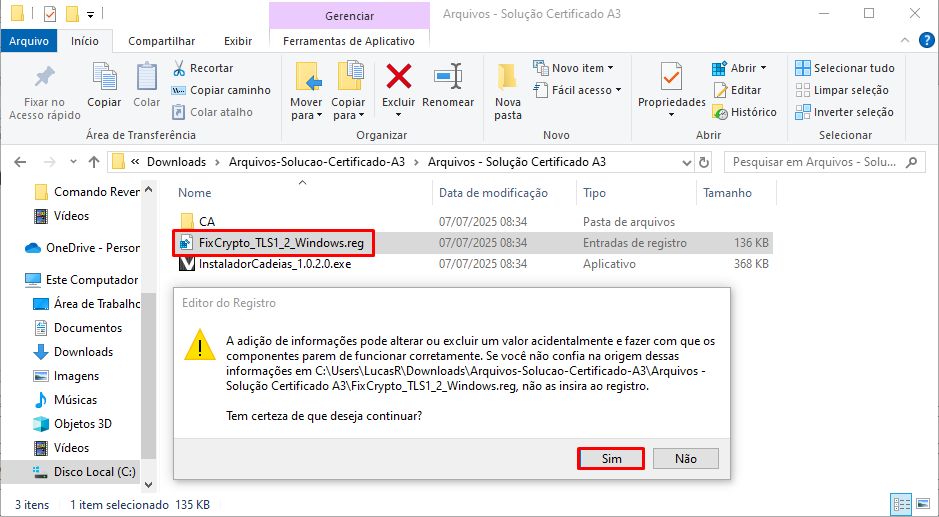939x517 pixels.
Task: Click the Renomear rename icon
Action: point(448,78)
